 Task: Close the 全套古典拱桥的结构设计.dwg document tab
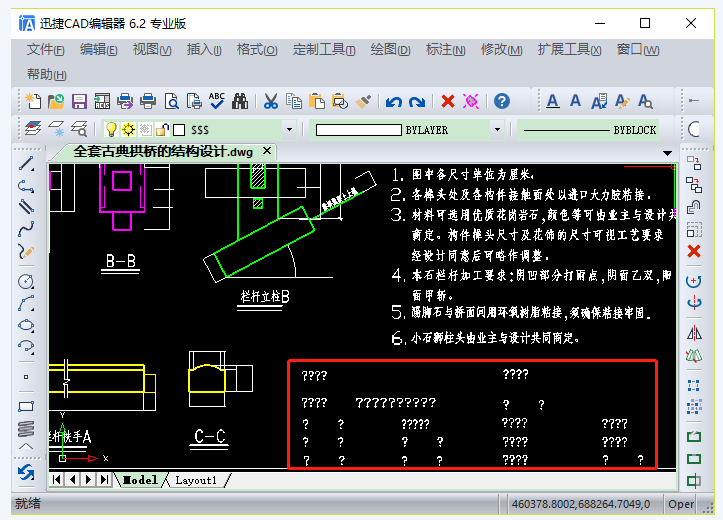(x=267, y=151)
